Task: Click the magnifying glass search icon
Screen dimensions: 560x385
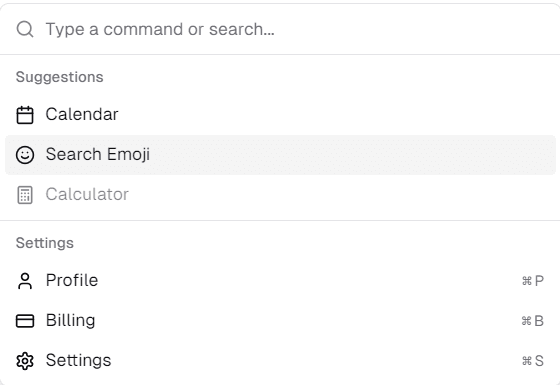Action: [x=25, y=29]
